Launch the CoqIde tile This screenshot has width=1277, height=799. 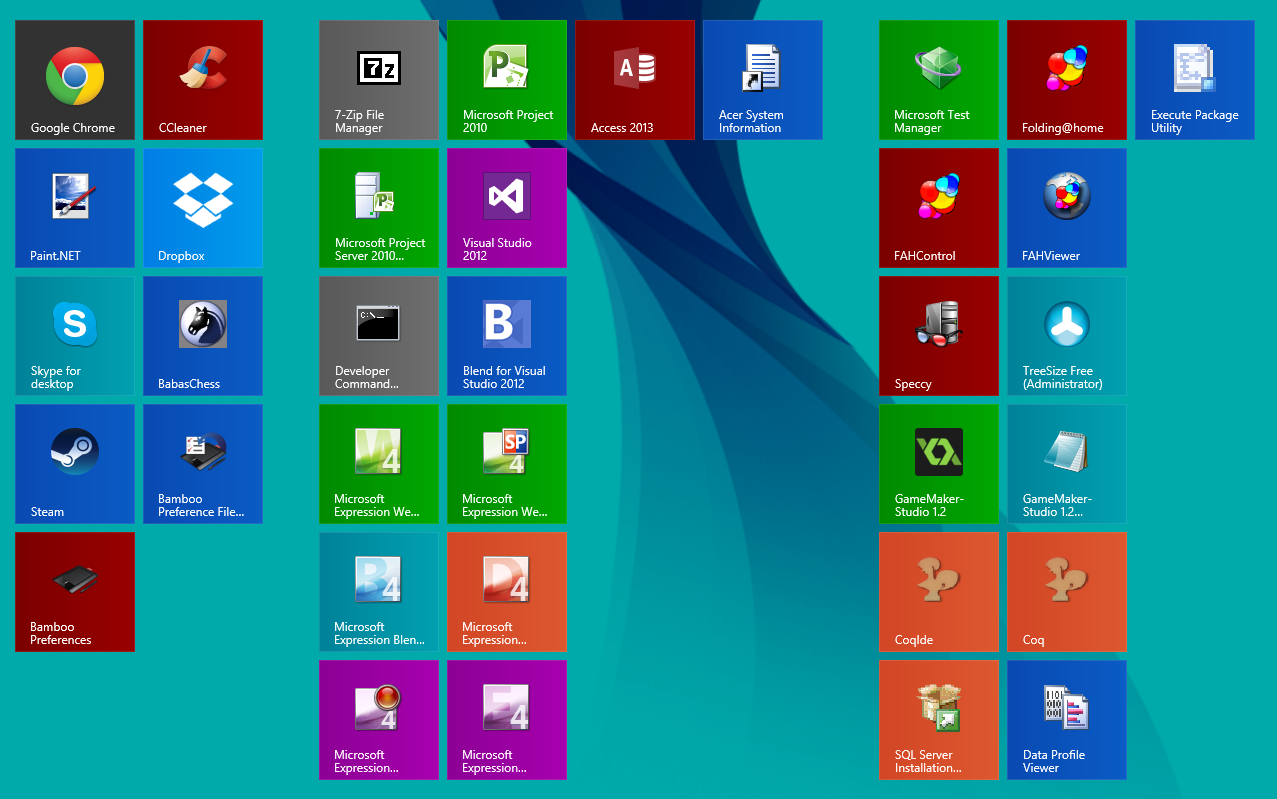[x=939, y=592]
